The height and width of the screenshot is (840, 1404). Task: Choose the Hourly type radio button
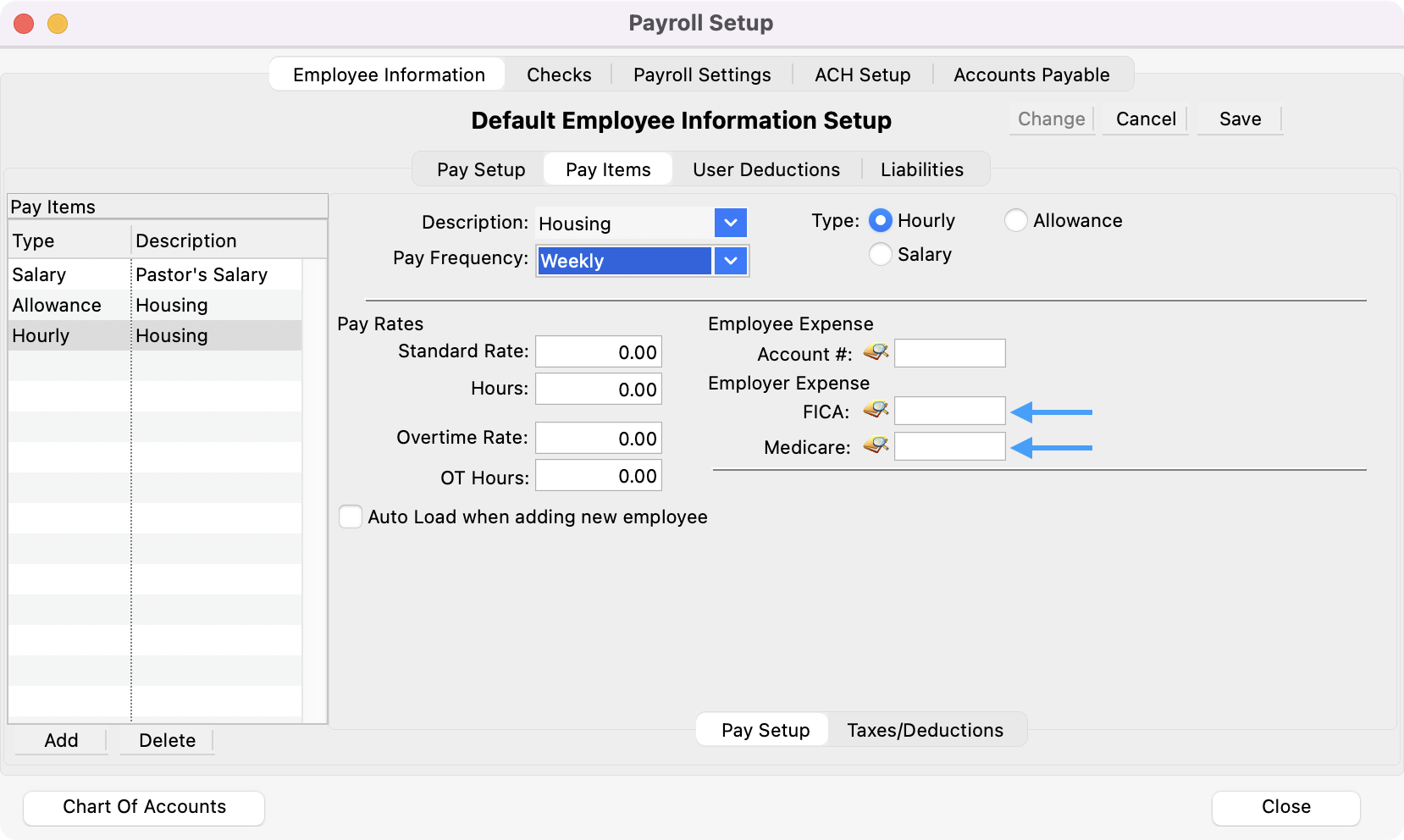pos(881,221)
